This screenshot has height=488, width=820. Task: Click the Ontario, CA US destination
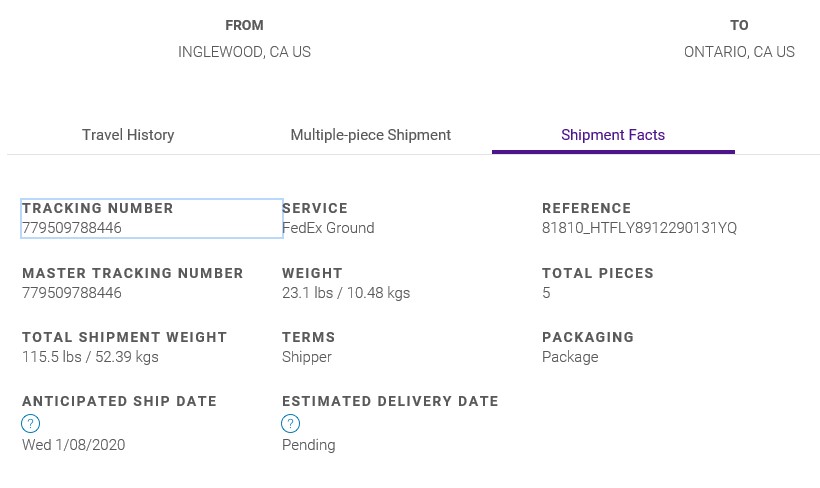739,52
